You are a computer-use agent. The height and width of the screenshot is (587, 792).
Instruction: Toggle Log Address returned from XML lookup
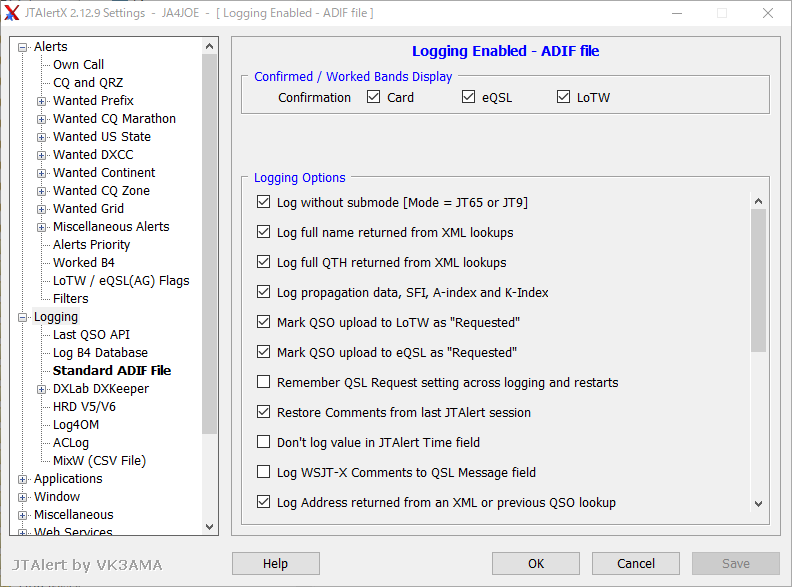point(263,502)
